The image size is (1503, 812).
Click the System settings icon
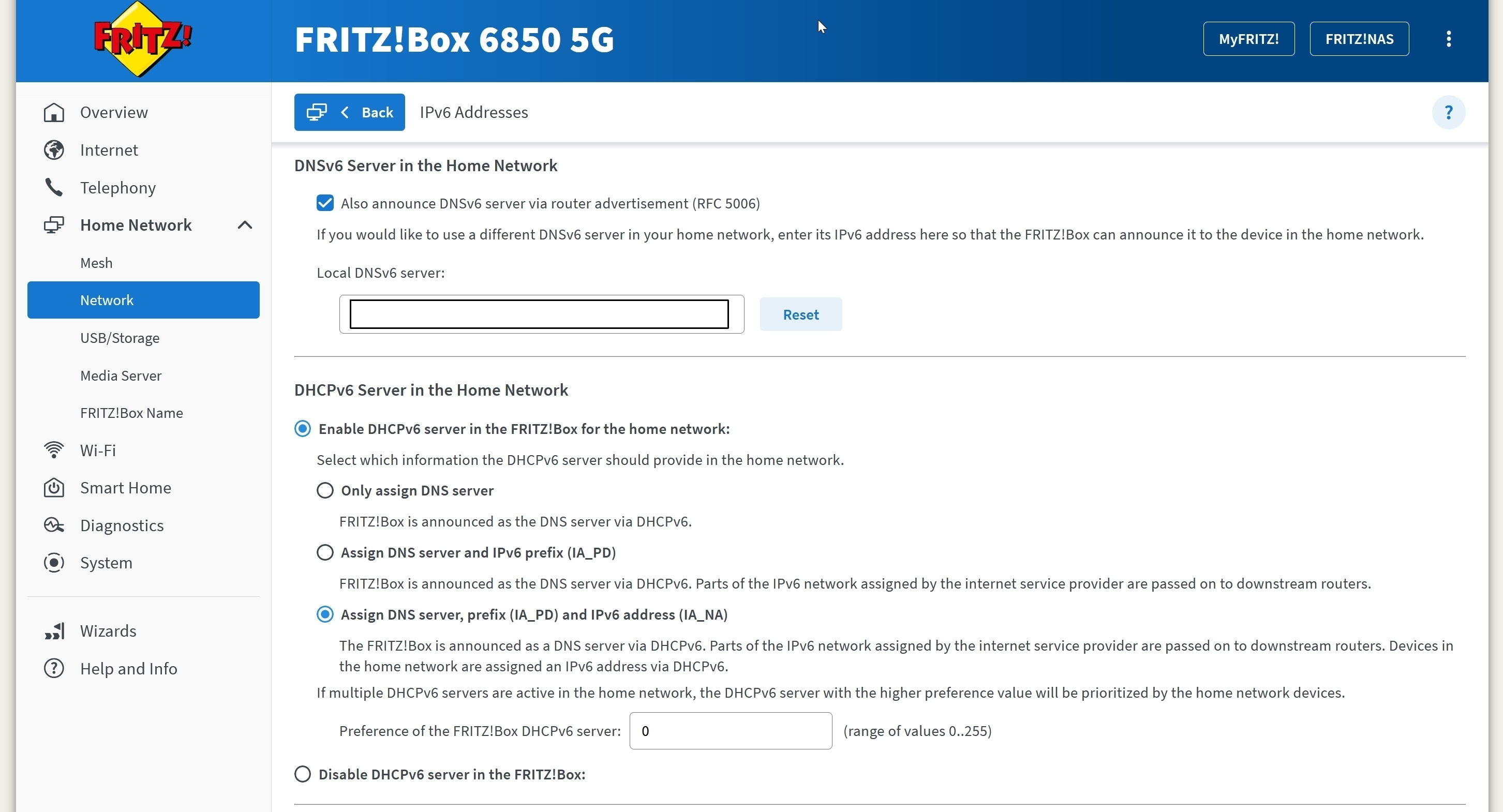tap(54, 563)
